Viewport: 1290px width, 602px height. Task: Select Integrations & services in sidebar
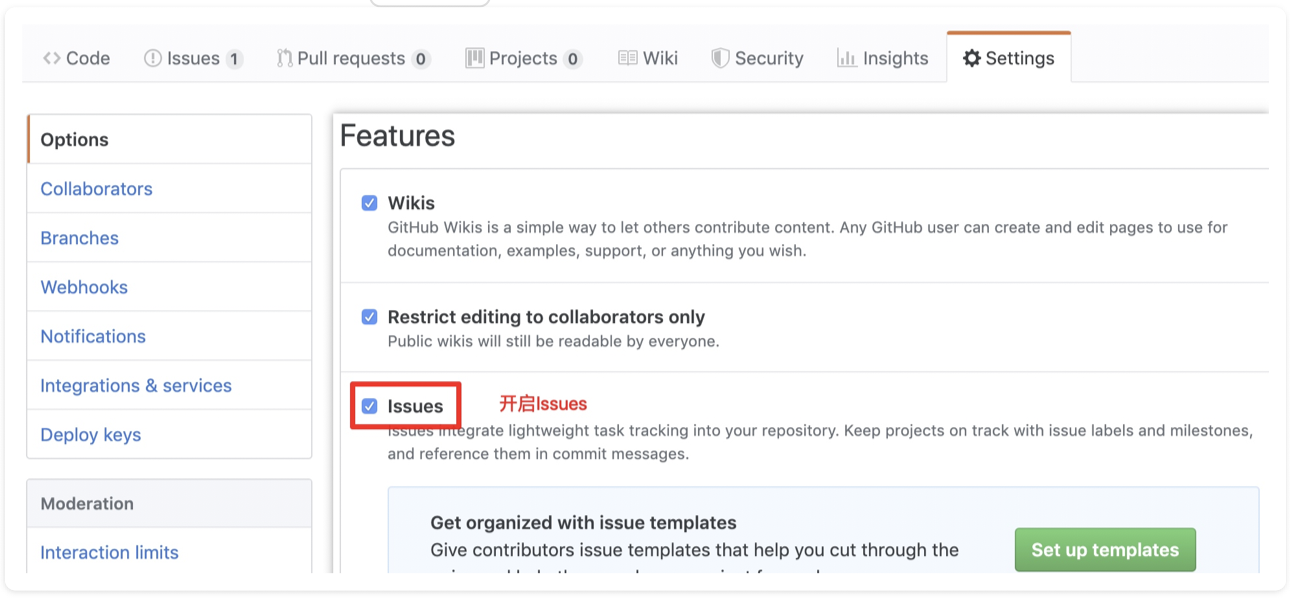[x=136, y=386]
